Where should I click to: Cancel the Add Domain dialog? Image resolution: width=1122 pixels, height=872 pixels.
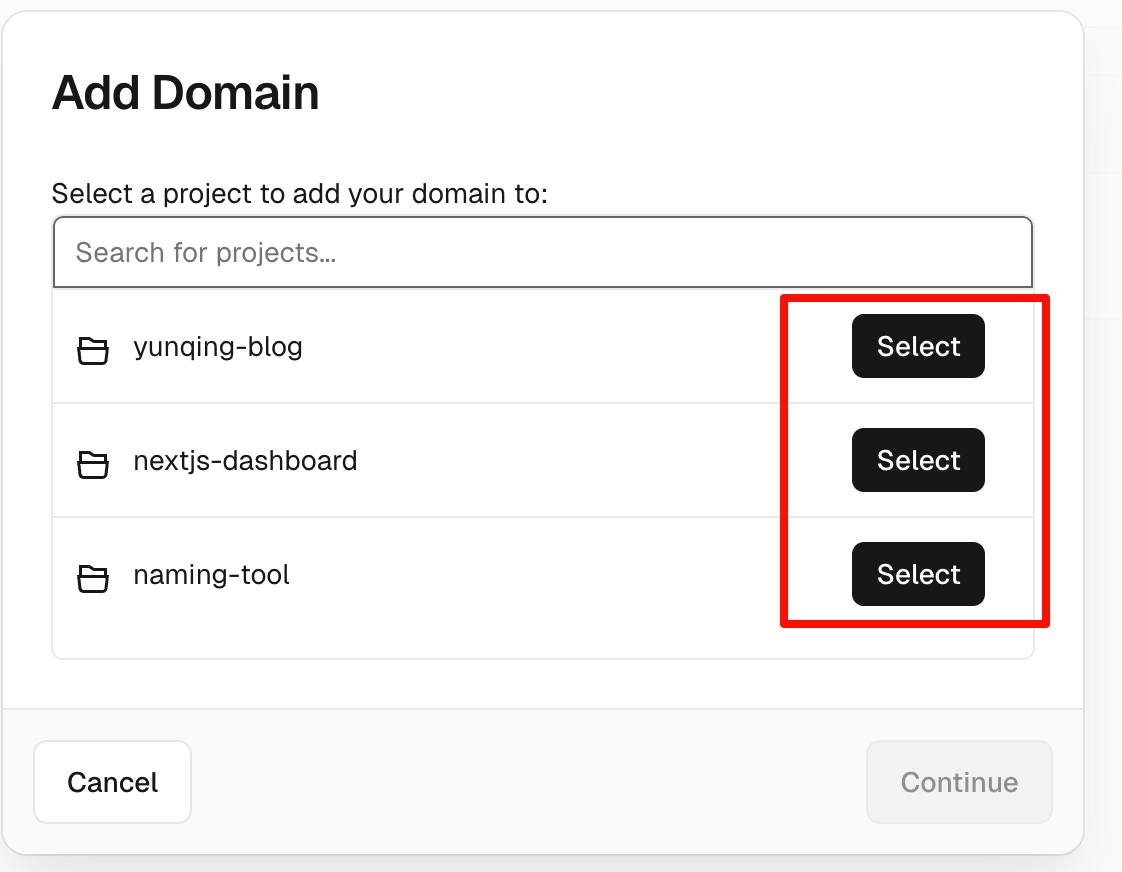[112, 782]
